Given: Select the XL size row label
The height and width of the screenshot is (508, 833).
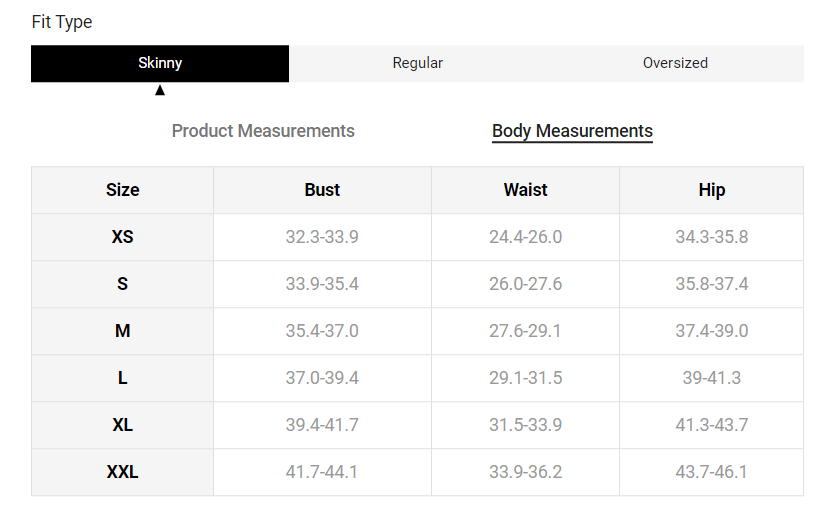Looking at the screenshot, I should [x=122, y=425].
